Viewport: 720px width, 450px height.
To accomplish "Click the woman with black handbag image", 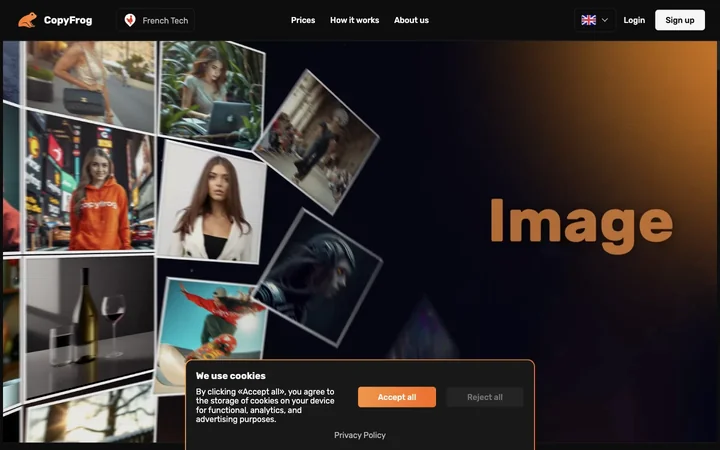I will tap(90, 85).
